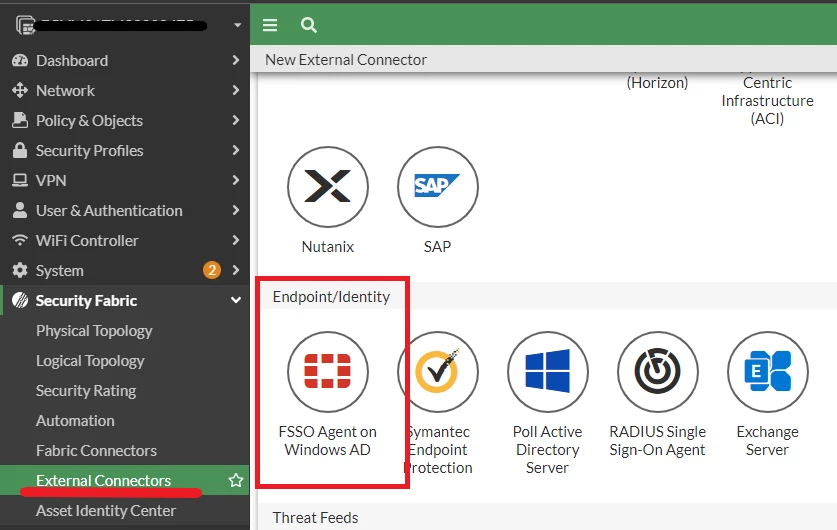Click the User & Authentication person icon
Viewport: 837px width, 530px height.
click(20, 210)
